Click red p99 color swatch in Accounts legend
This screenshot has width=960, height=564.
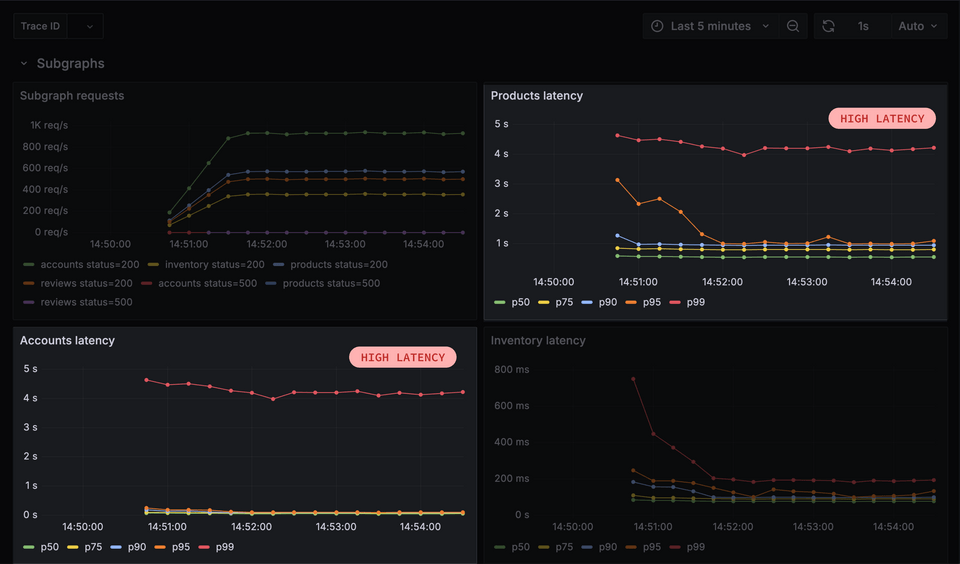pyautogui.click(x=204, y=547)
